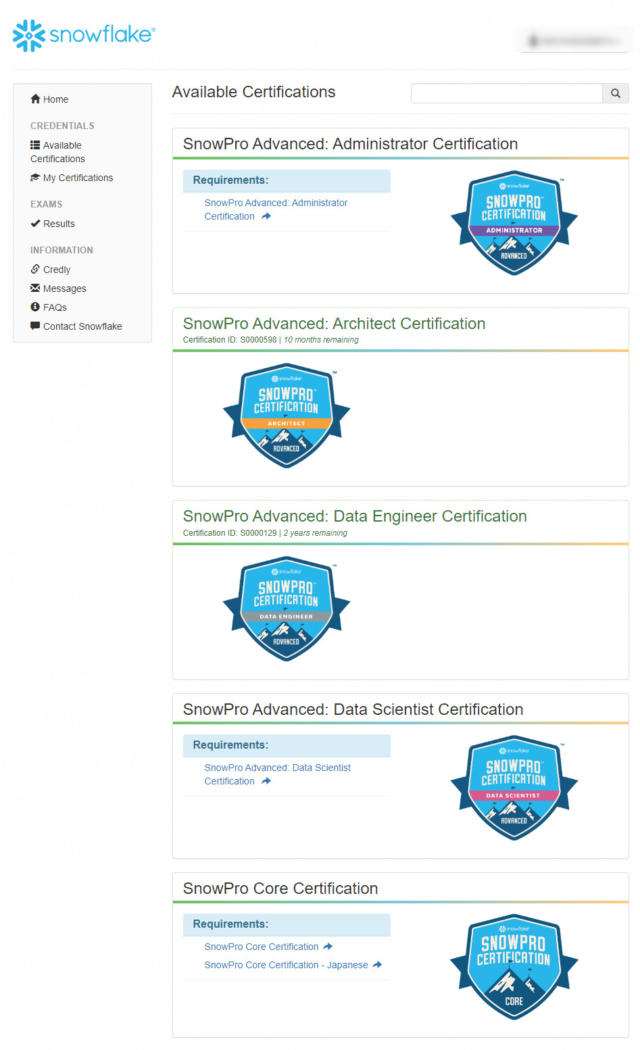Image resolution: width=640 pixels, height=1050 pixels.
Task: Click the Data Scientist SnowPro badge image
Action: [x=514, y=788]
